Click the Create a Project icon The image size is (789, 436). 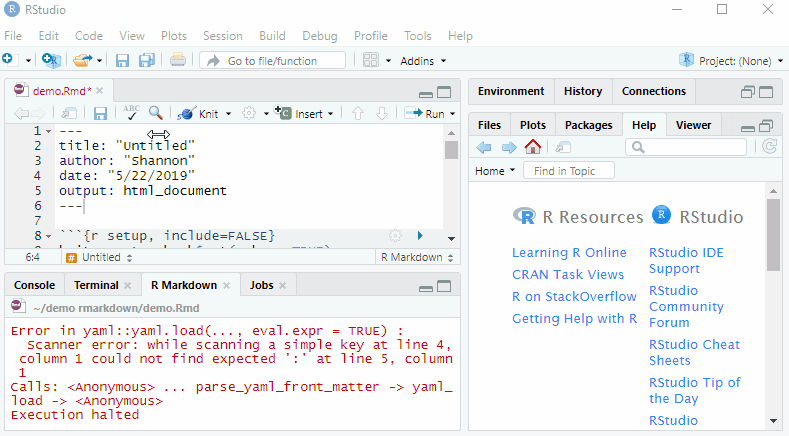pyautogui.click(x=51, y=60)
